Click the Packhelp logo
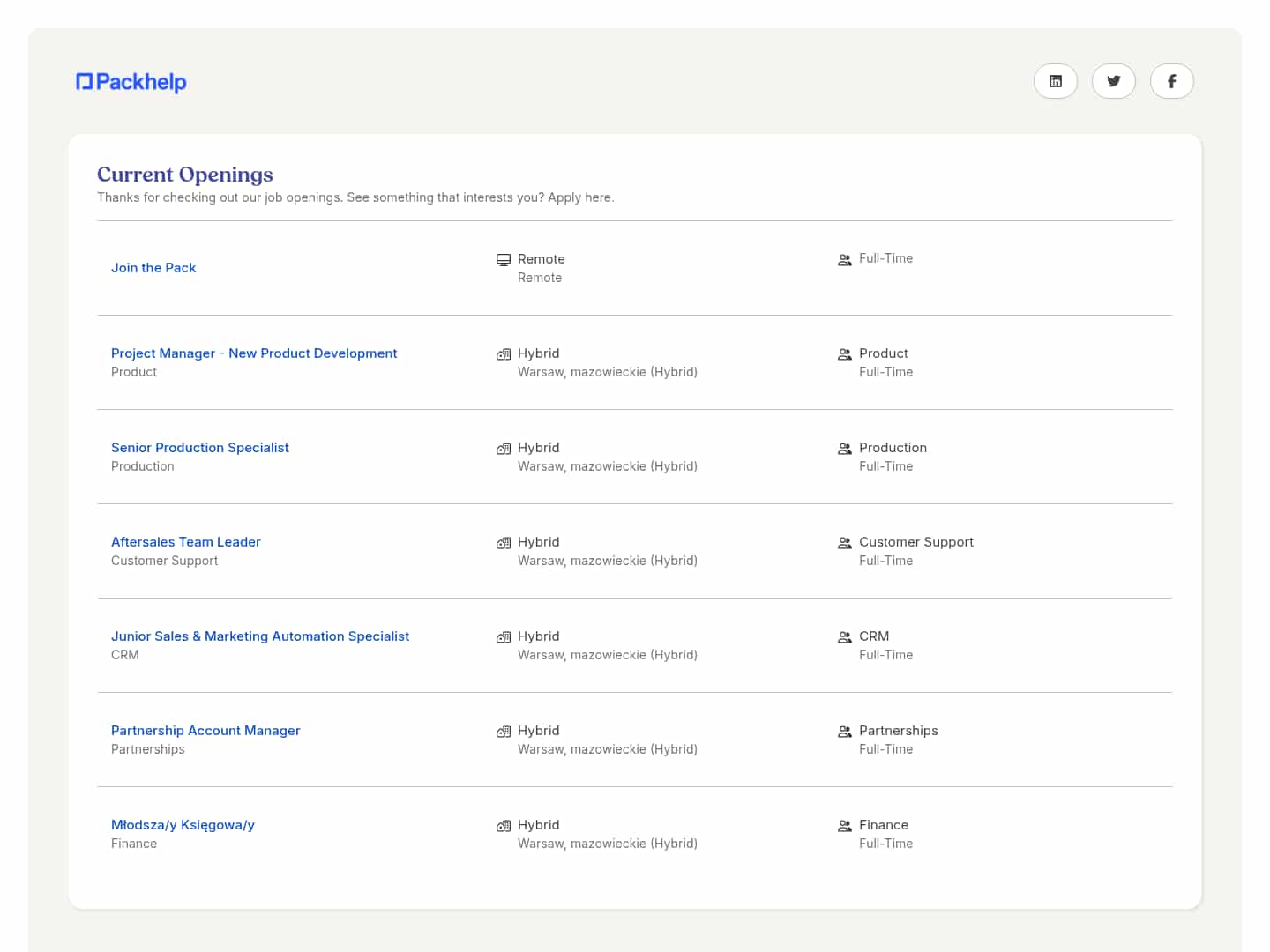 [131, 82]
